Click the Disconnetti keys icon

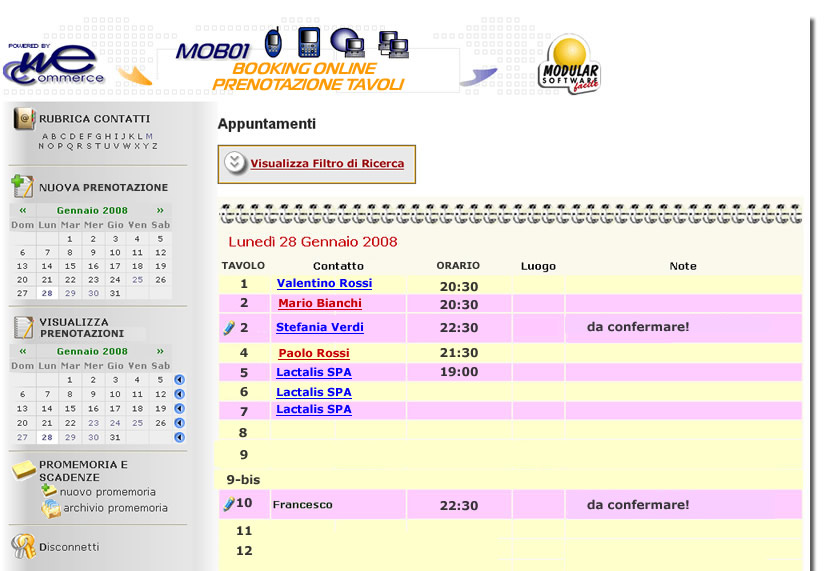pyautogui.click(x=23, y=546)
